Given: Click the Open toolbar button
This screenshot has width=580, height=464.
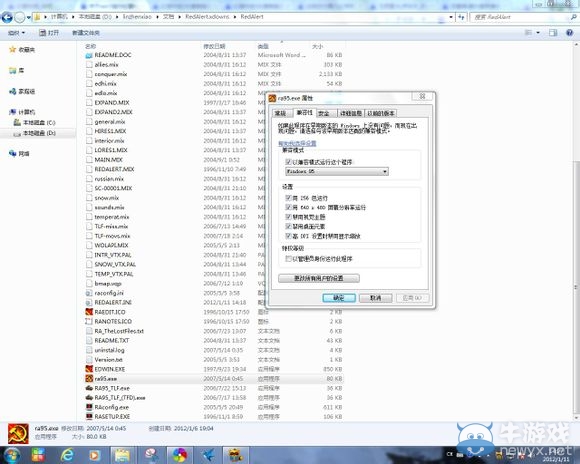Looking at the screenshot, I should coord(49,33).
